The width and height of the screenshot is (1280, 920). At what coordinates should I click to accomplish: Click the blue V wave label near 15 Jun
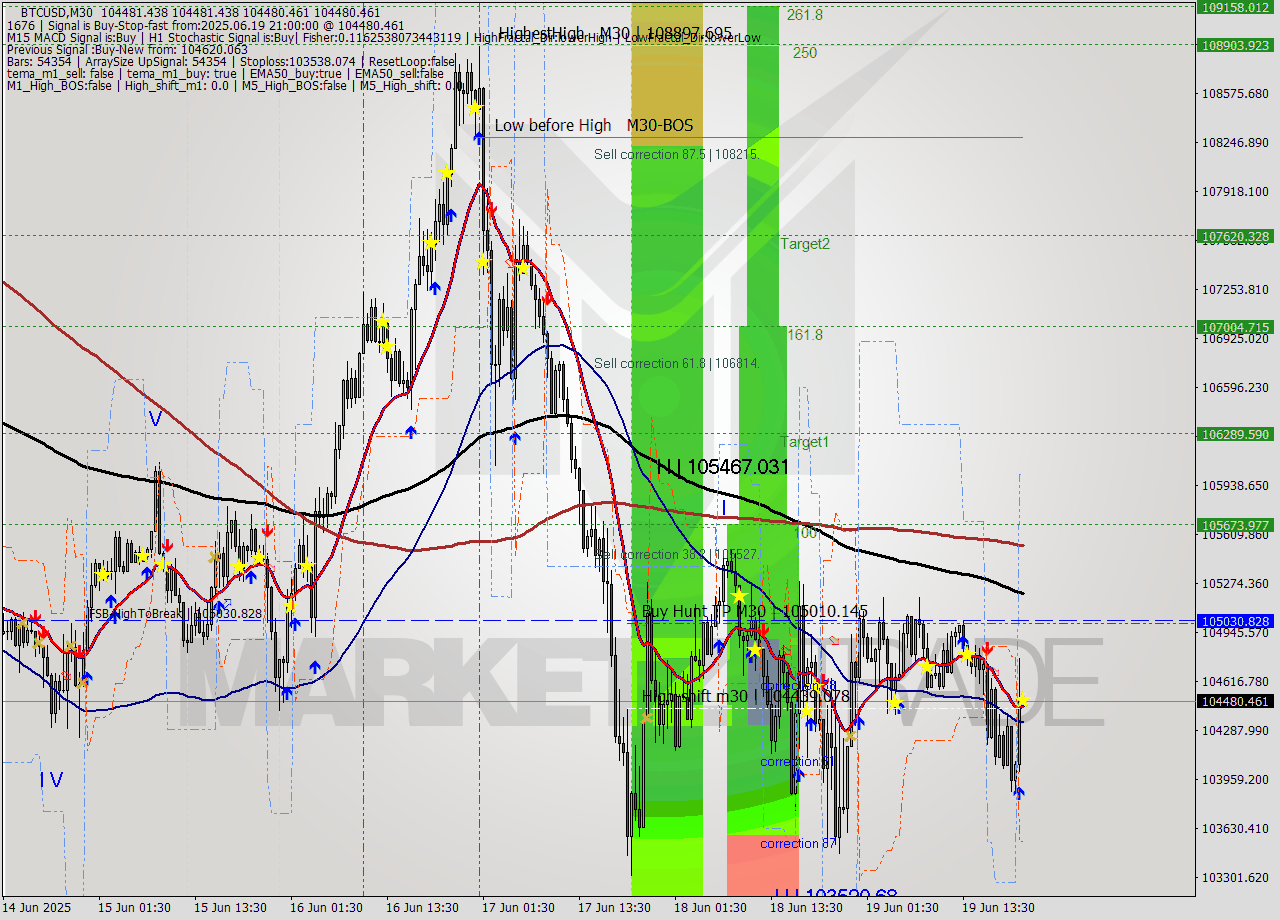coord(154,419)
